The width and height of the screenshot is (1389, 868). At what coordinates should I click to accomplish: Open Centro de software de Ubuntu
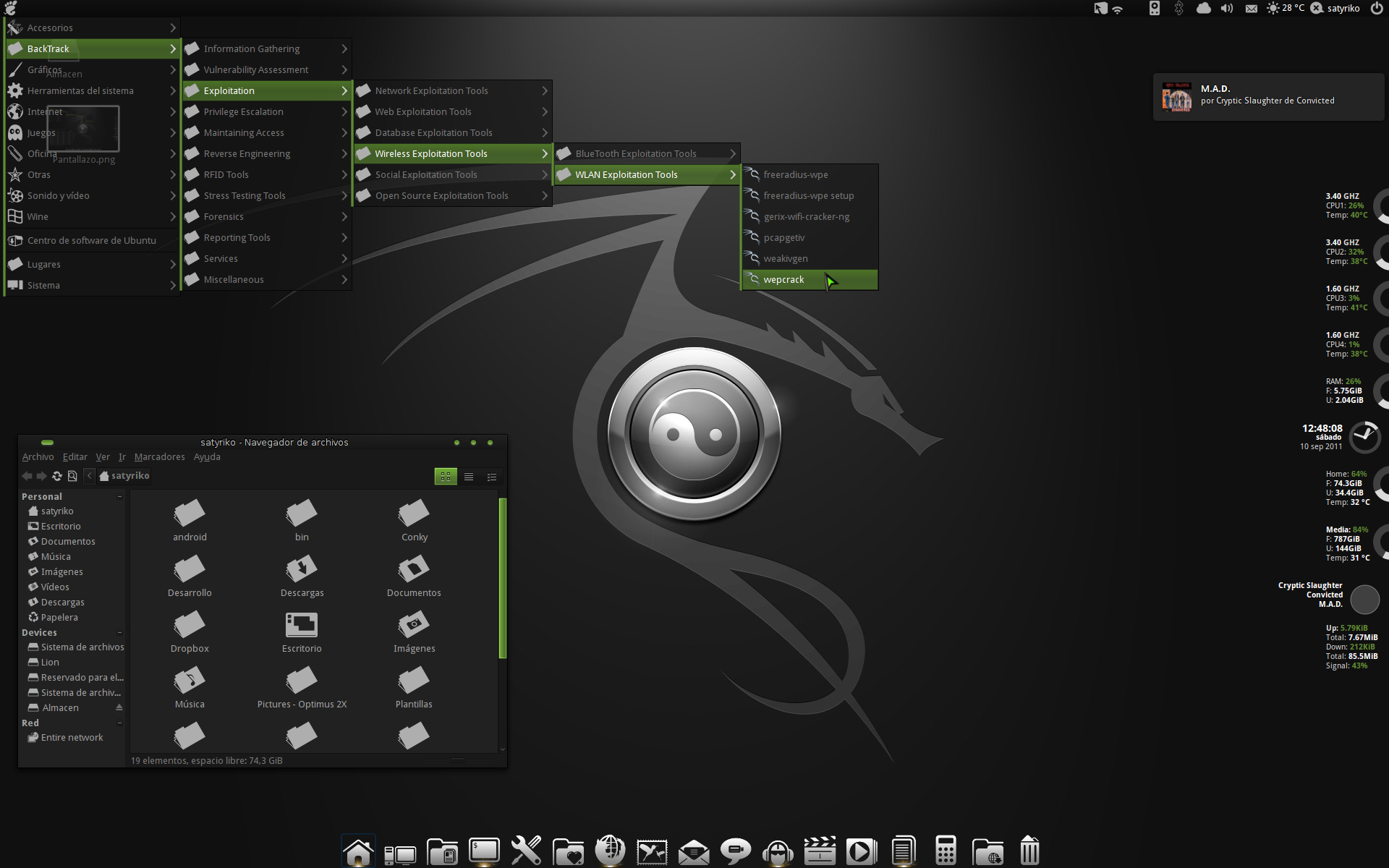point(92,240)
